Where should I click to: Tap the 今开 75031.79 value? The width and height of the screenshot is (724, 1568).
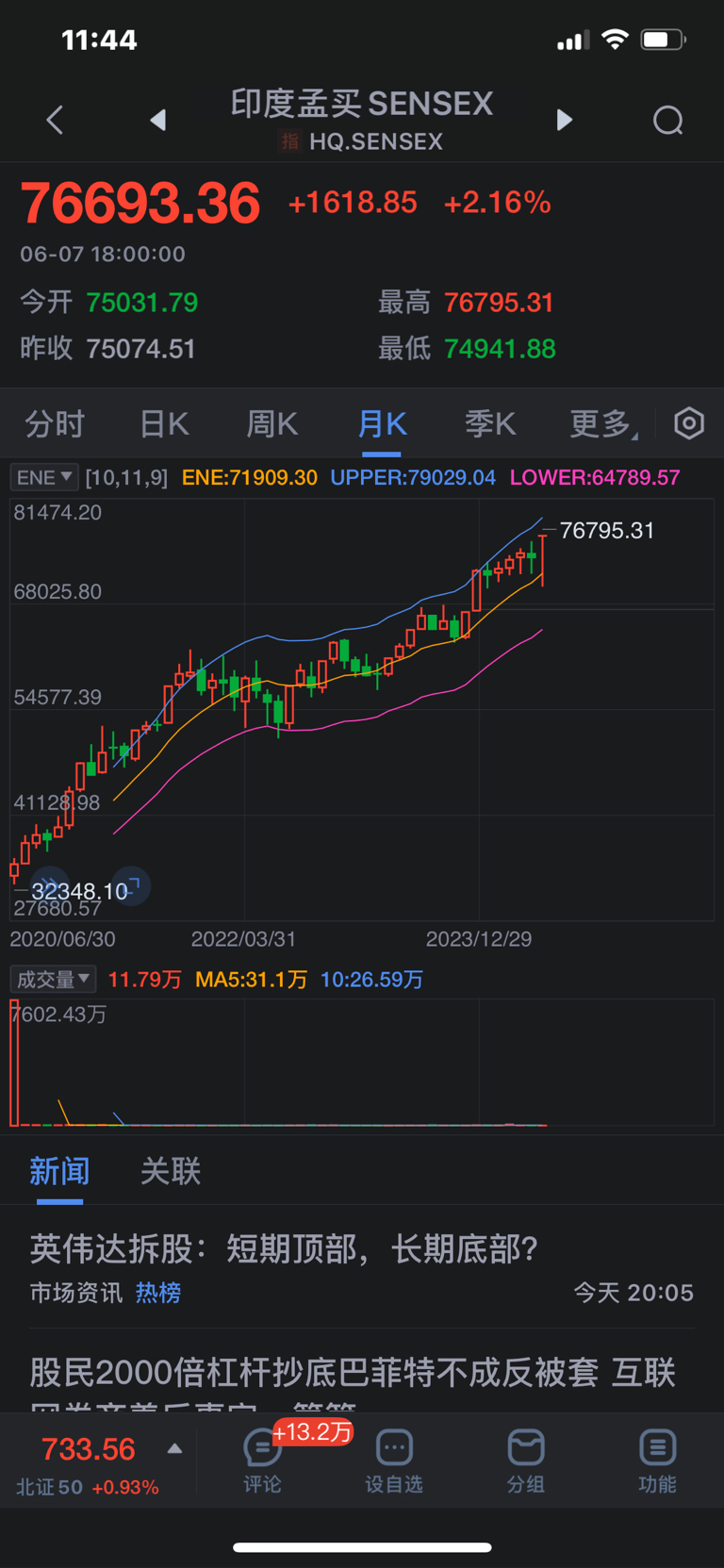coord(142,303)
